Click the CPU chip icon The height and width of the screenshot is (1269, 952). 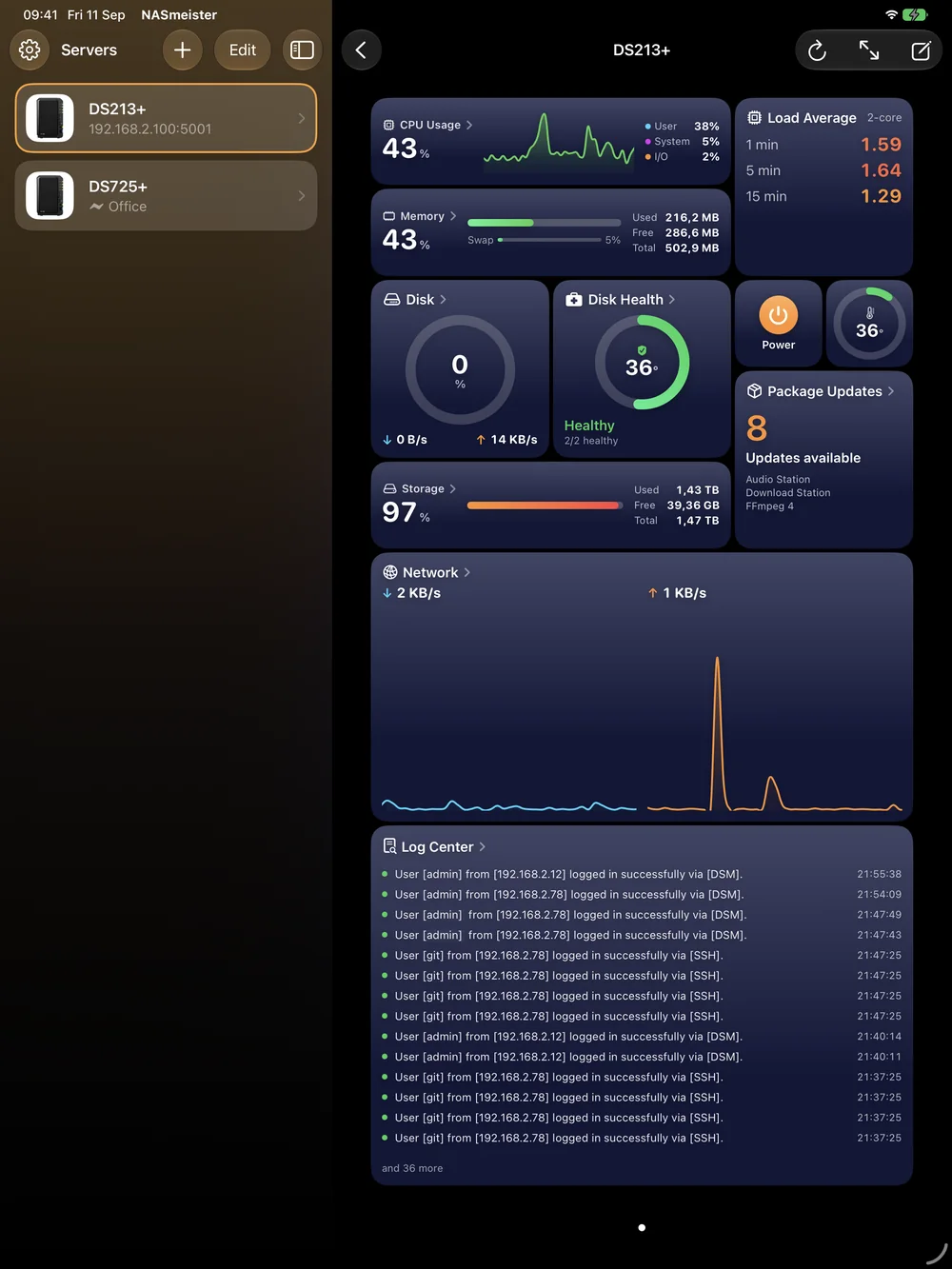[x=388, y=125]
